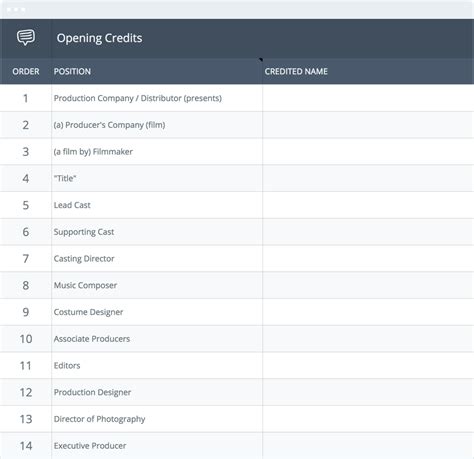Select the Opening Credits title
Image resolution: width=474 pixels, height=459 pixels.
pos(99,38)
